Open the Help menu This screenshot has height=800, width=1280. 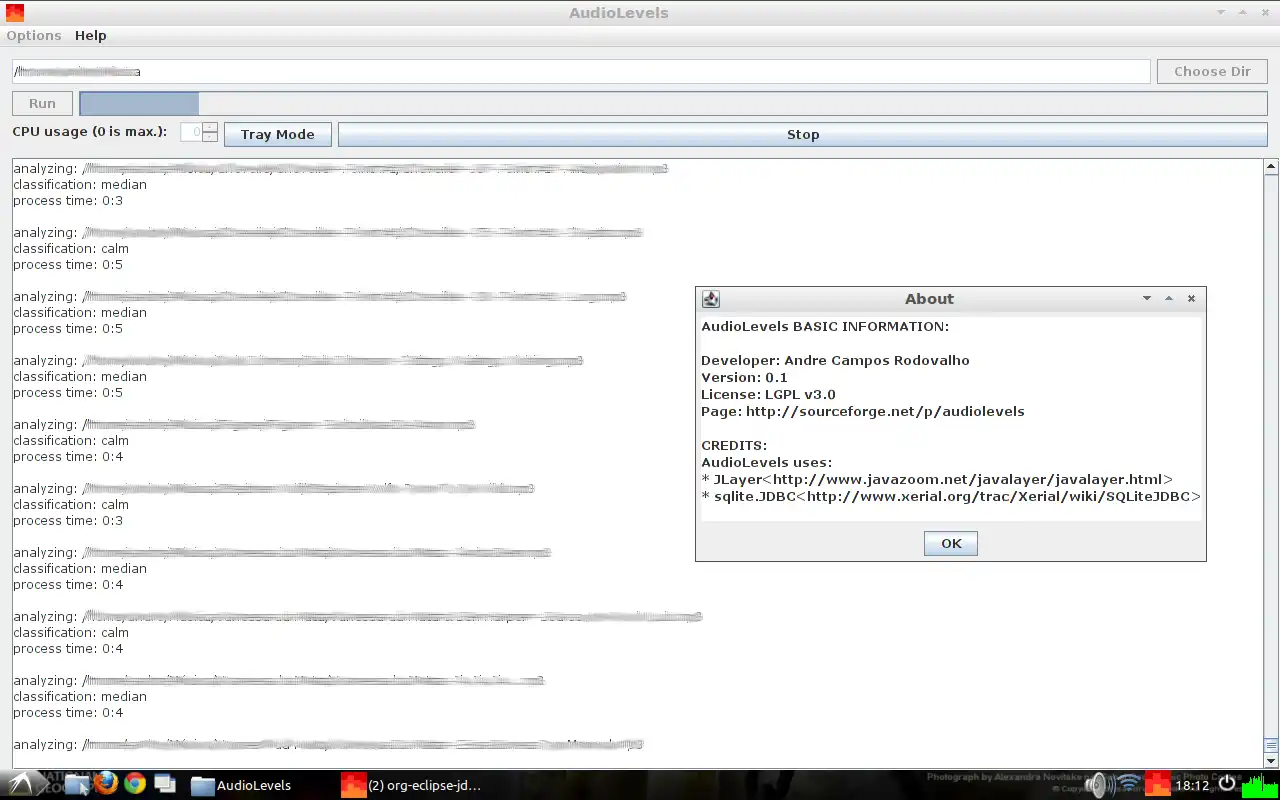(x=90, y=35)
